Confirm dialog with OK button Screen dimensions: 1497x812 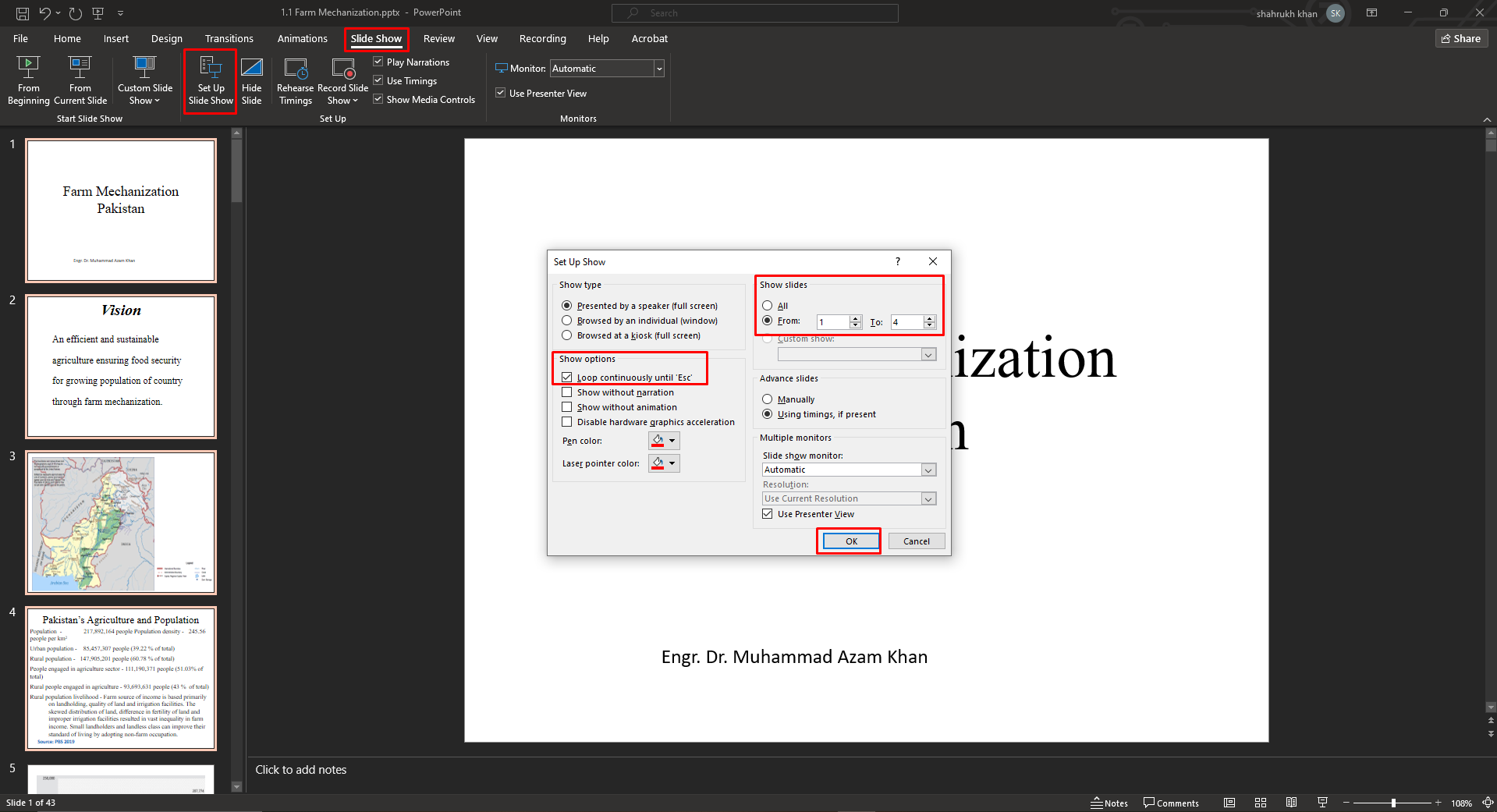[851, 541]
